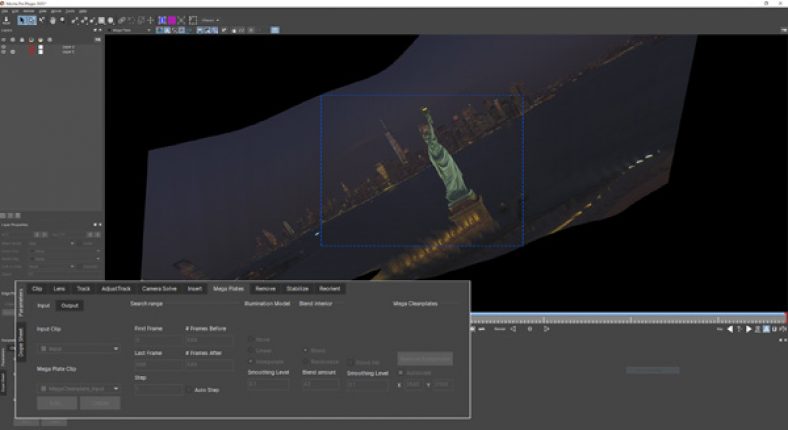
Task: Select the pointer selection tool
Action: [23, 20]
